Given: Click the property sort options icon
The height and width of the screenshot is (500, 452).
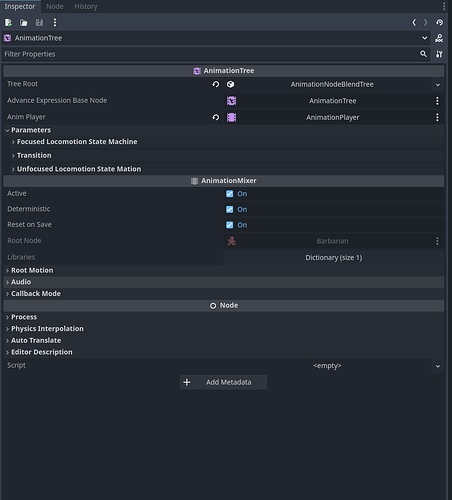Looking at the screenshot, I should (439, 54).
